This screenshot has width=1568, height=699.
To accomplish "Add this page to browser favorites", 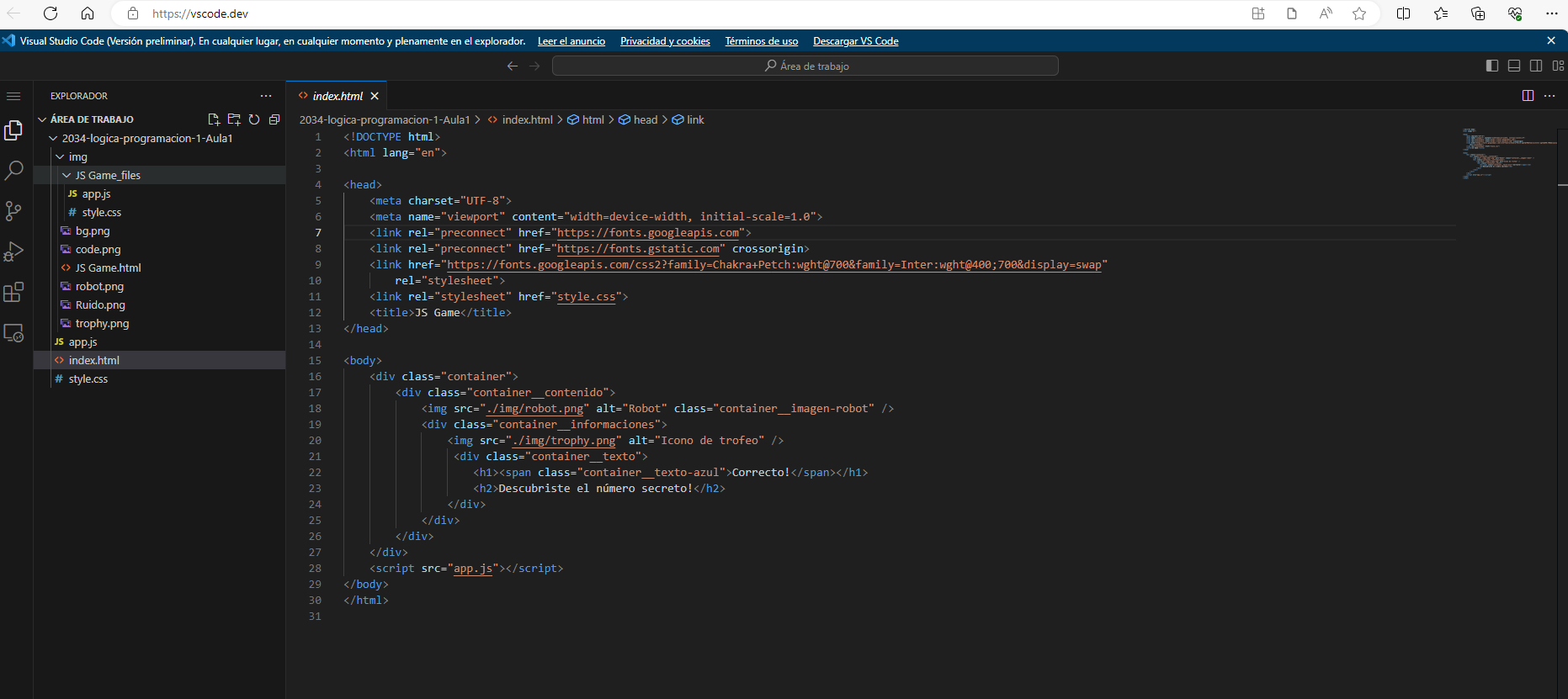I will 1359,13.
